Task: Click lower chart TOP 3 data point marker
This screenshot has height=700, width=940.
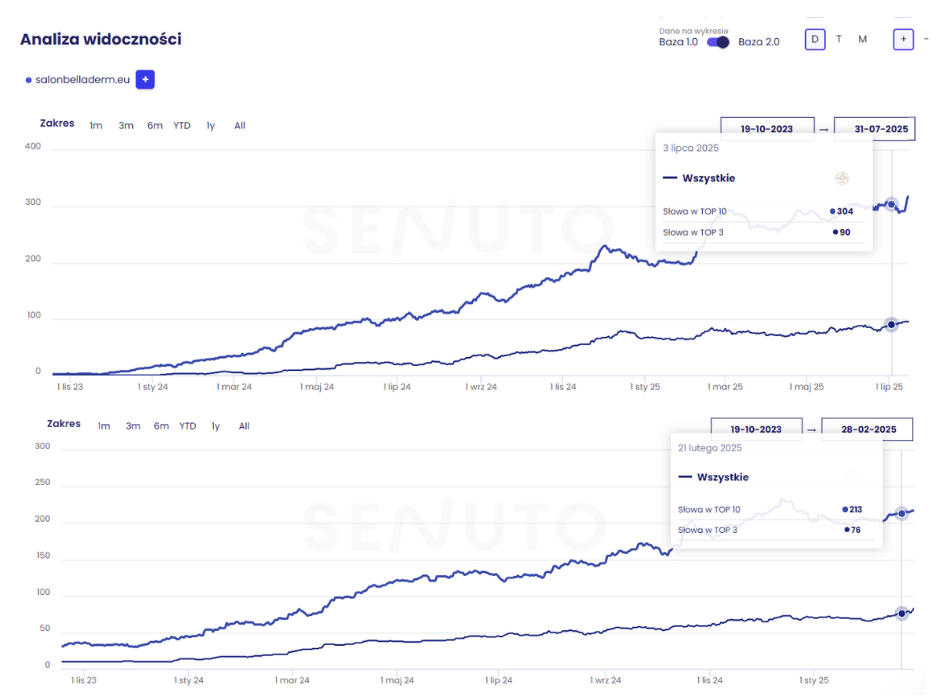Action: click(x=902, y=614)
